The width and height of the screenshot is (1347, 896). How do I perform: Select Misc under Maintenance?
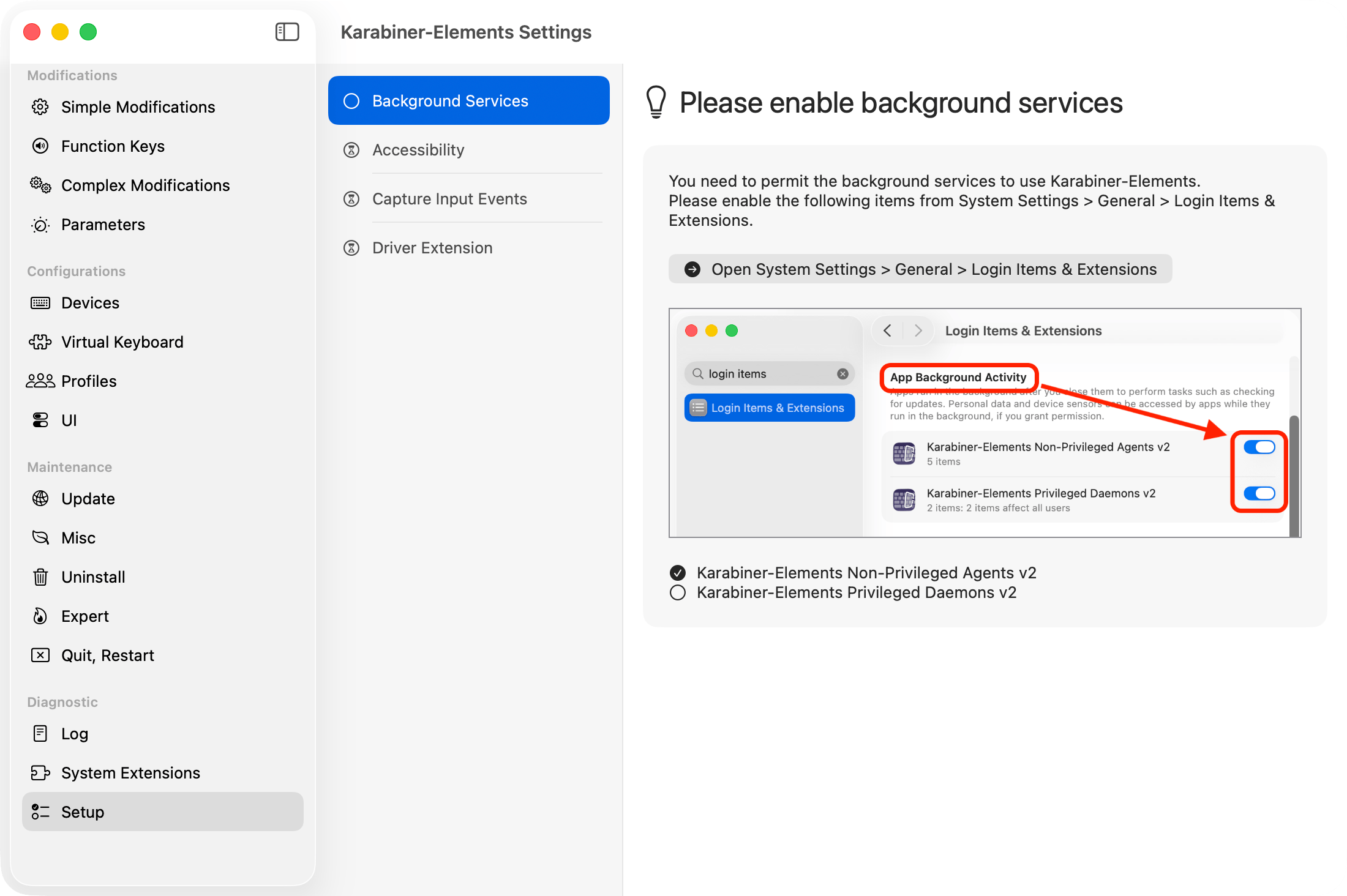click(163, 538)
